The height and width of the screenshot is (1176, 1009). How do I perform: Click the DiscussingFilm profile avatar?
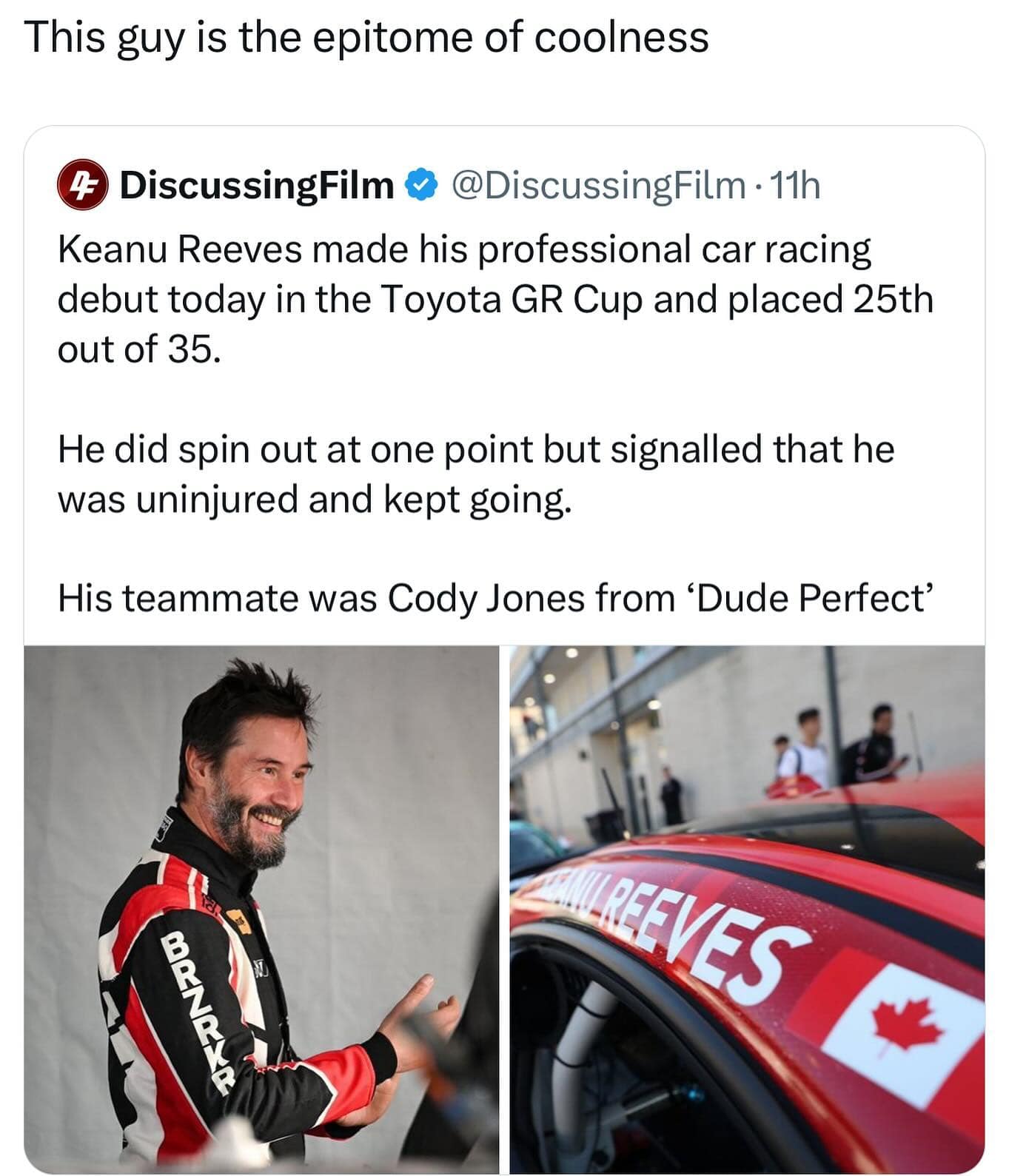(83, 186)
